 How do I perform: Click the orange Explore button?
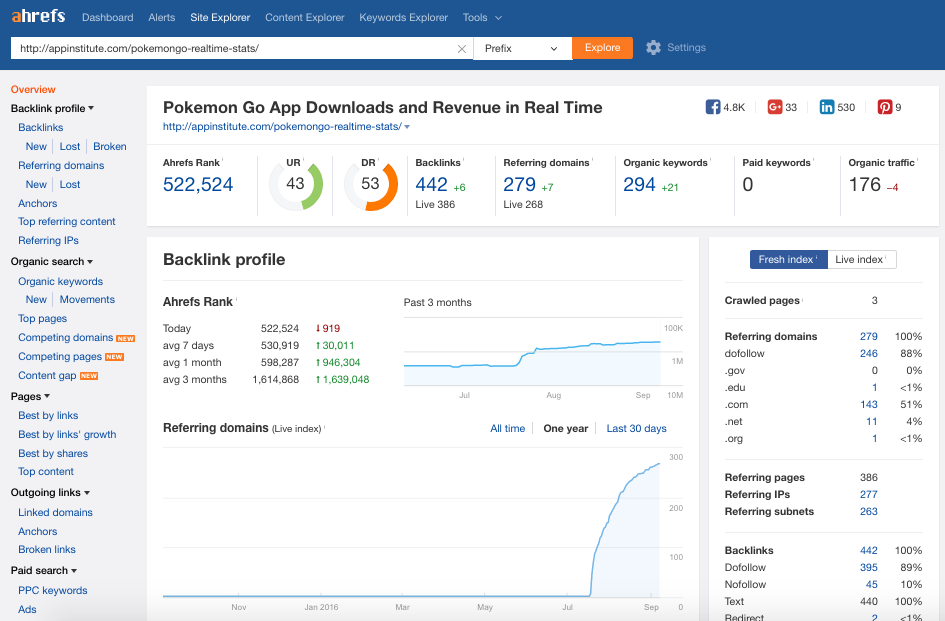(602, 48)
